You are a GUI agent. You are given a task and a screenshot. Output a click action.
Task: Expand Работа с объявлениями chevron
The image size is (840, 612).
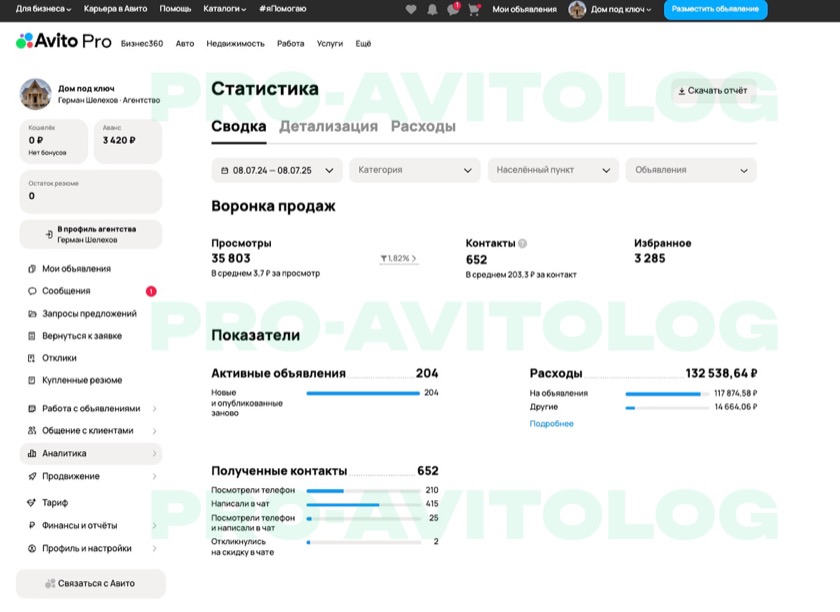(x=154, y=409)
